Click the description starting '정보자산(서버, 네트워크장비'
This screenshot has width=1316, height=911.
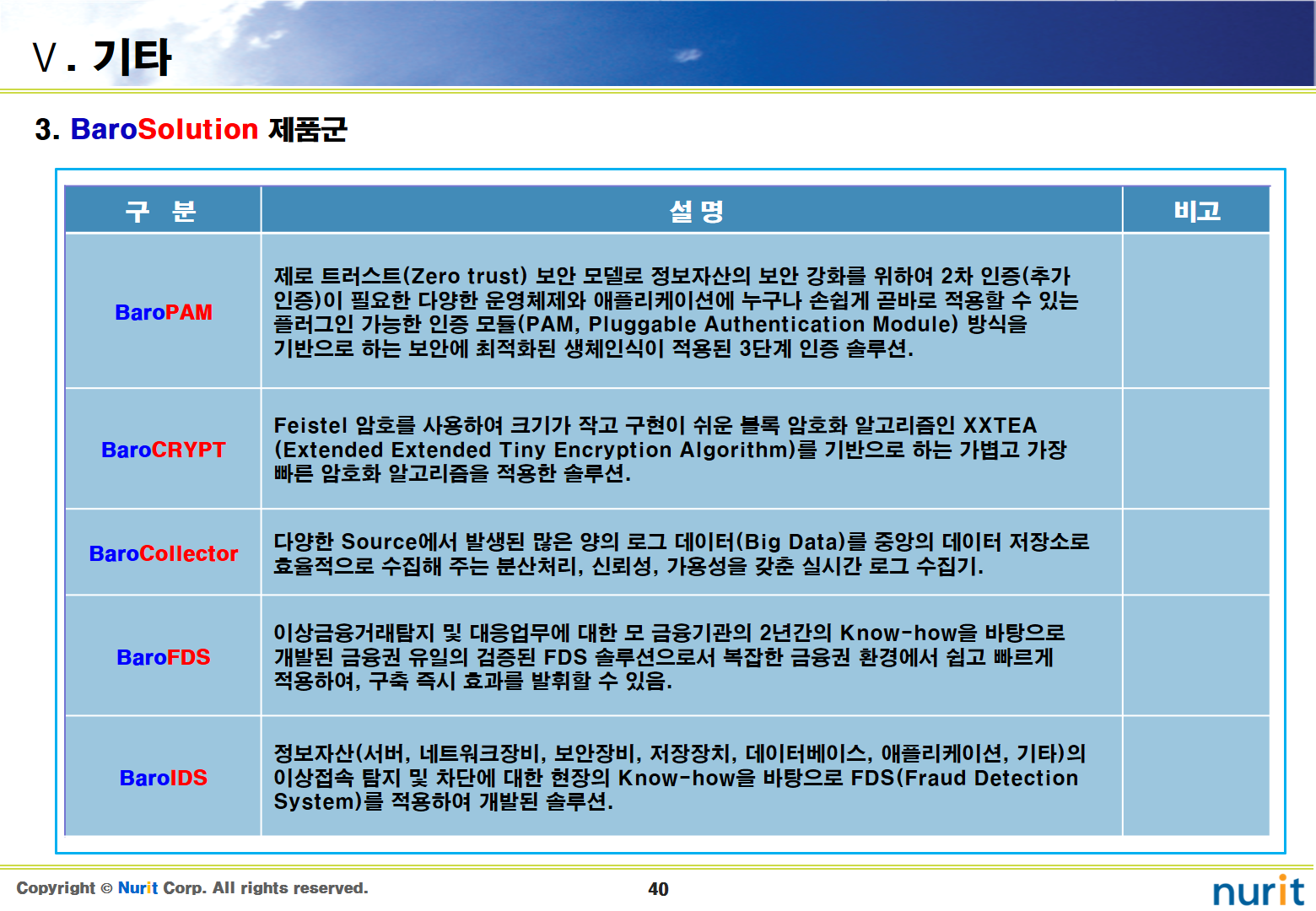click(680, 777)
